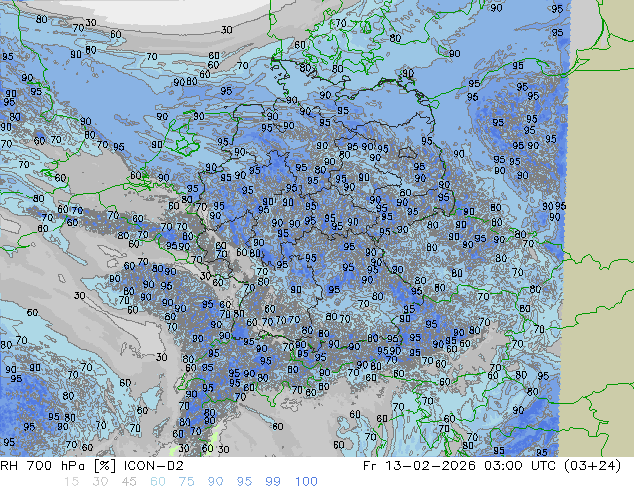This screenshot has height=490, width=634.
Task: Click the 30 value in the humidity legend
Action: (x=102, y=482)
